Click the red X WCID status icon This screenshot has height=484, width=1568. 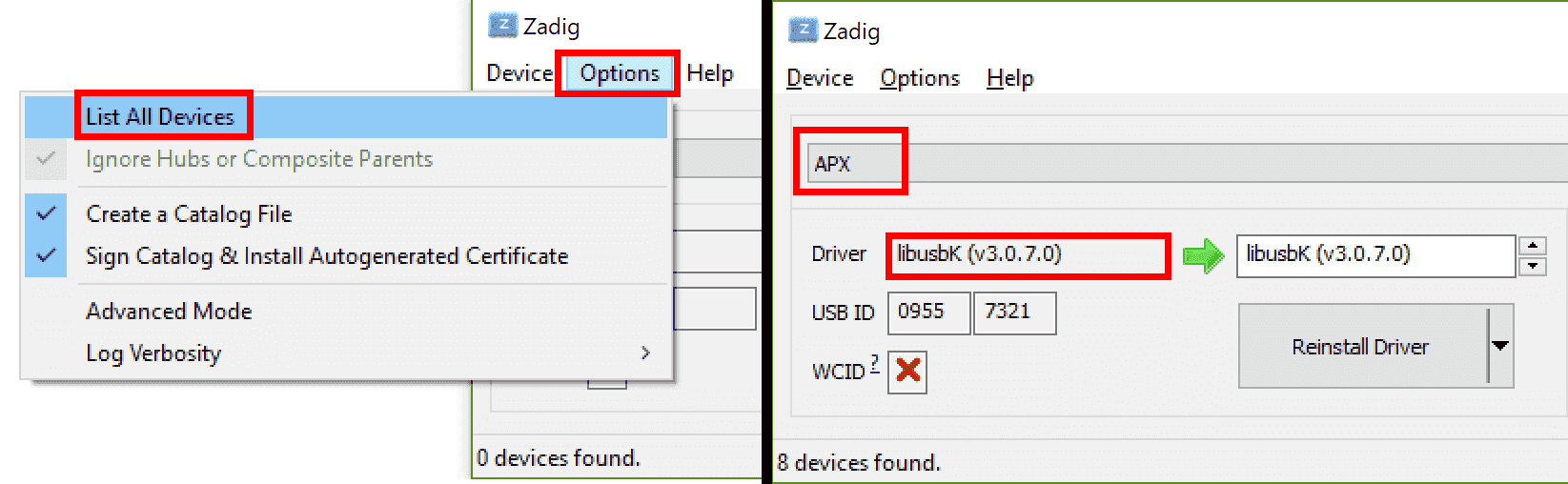907,371
